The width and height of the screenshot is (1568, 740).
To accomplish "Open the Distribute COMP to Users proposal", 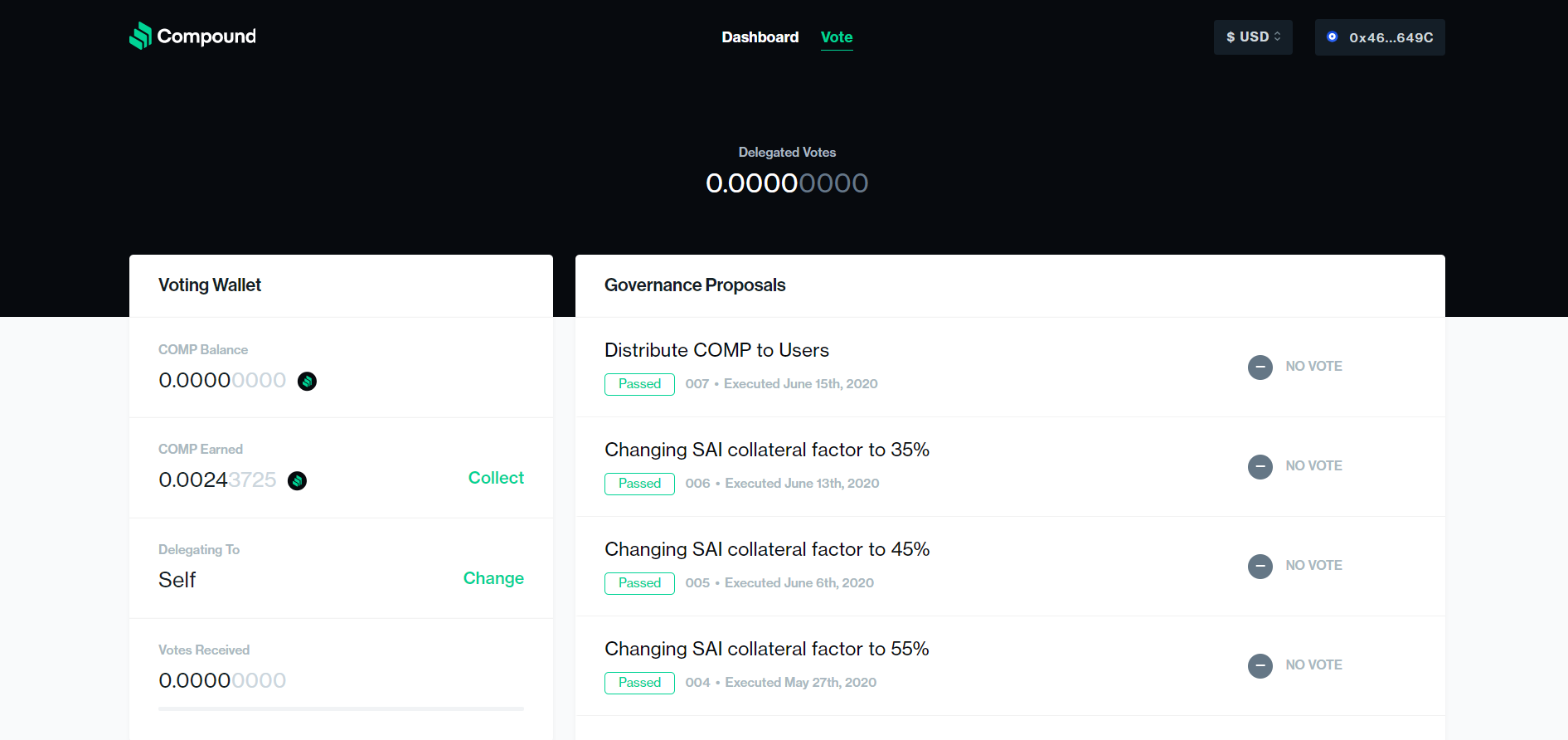I will point(716,350).
